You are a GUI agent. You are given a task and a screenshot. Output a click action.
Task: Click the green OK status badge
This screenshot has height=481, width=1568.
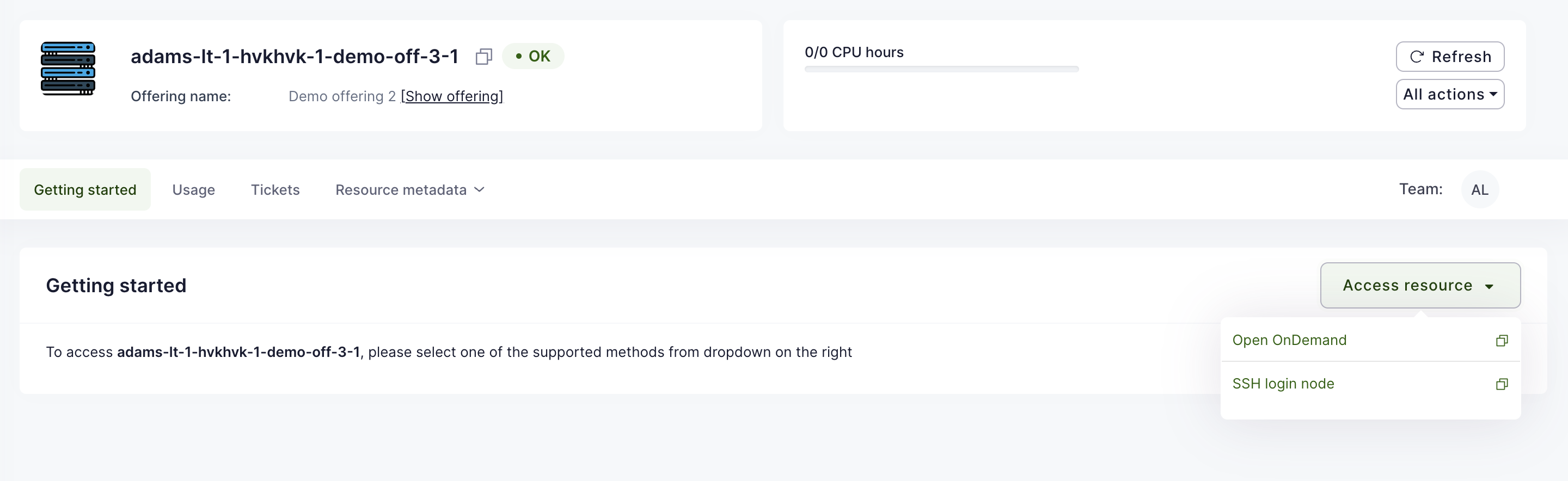click(532, 57)
